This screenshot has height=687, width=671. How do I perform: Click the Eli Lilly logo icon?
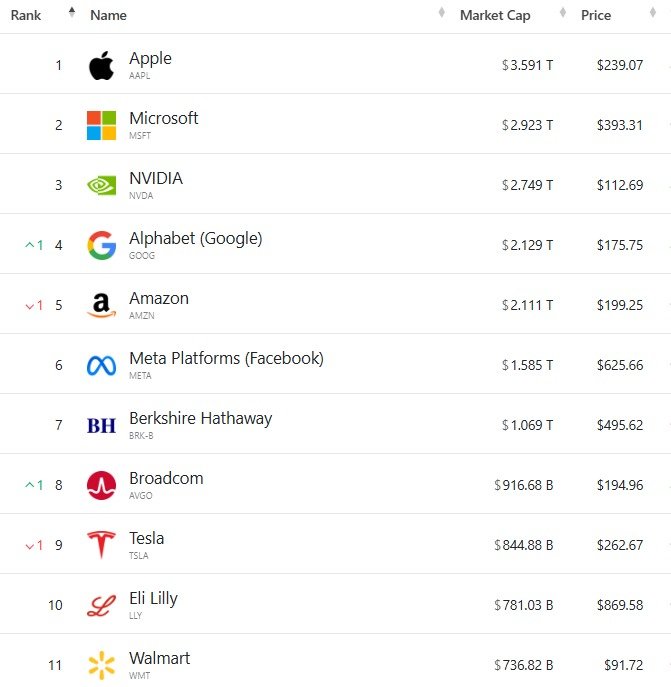coord(101,605)
